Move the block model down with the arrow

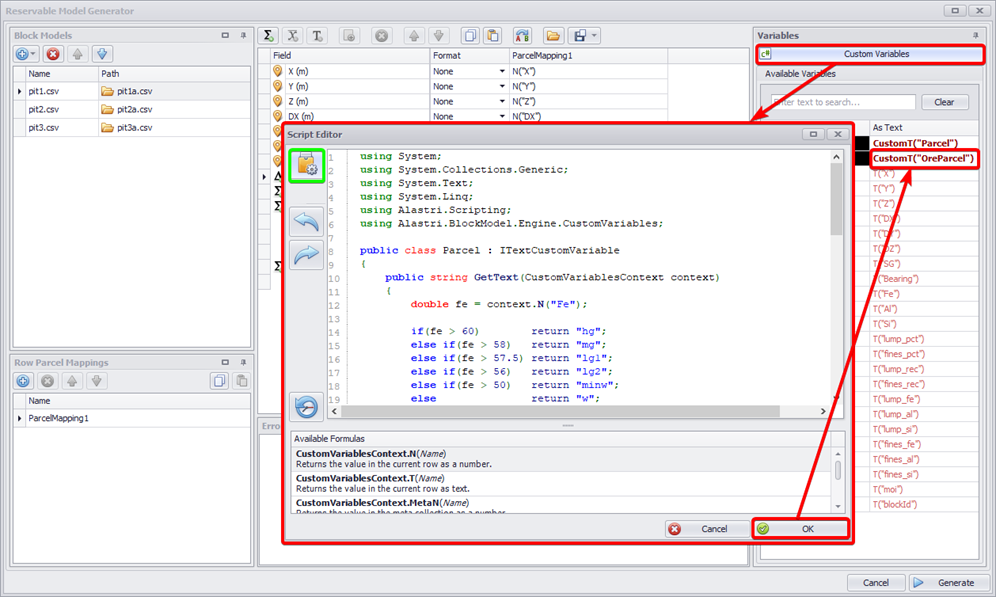[101, 54]
